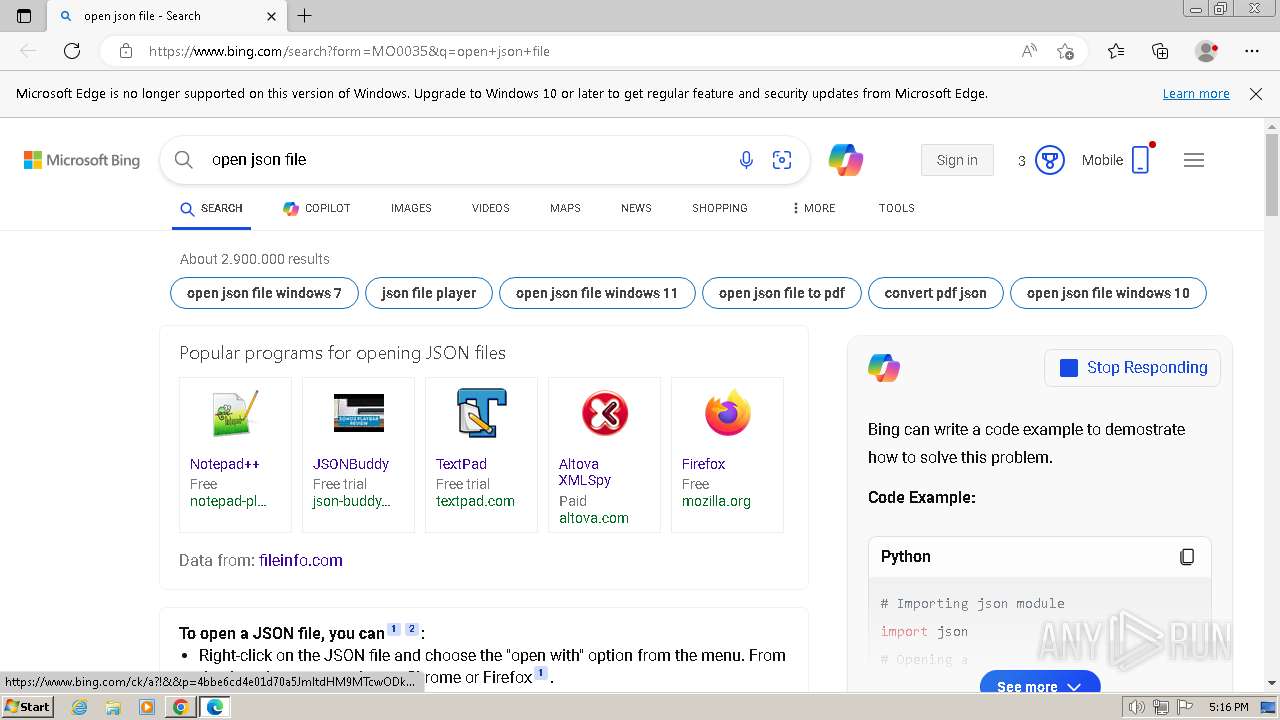
Task: Open visual search camera icon
Action: 782,160
